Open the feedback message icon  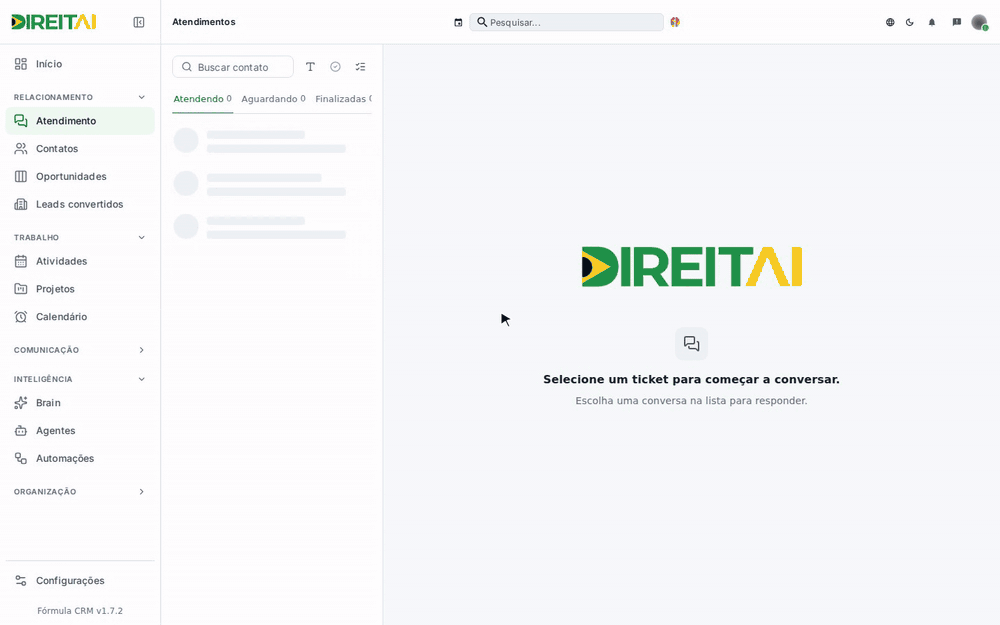pos(957,22)
